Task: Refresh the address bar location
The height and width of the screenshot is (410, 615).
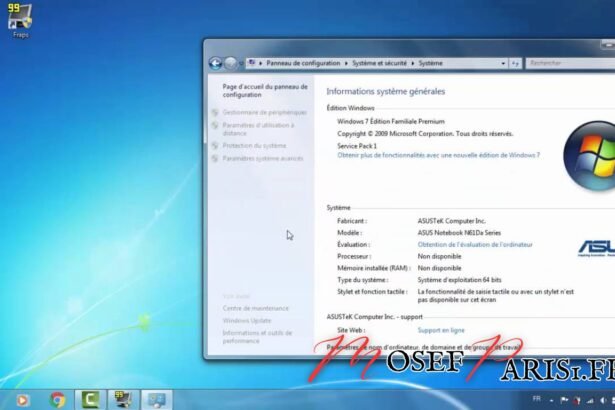Action: 515,63
